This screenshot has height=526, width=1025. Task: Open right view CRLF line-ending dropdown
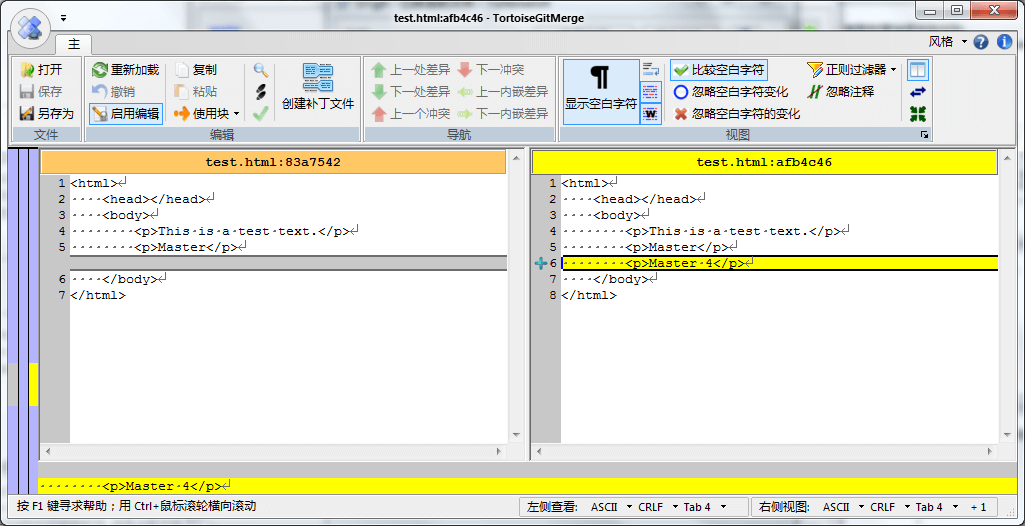click(887, 507)
